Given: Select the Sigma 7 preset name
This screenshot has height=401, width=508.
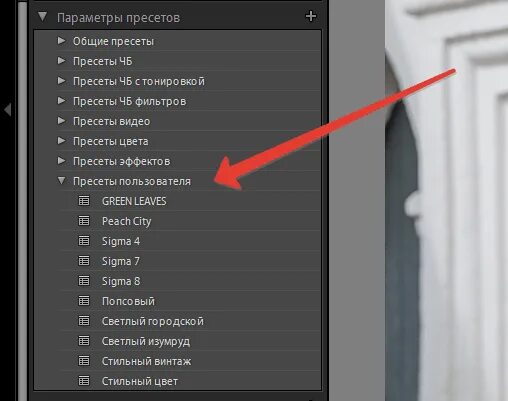Looking at the screenshot, I should 121,261.
